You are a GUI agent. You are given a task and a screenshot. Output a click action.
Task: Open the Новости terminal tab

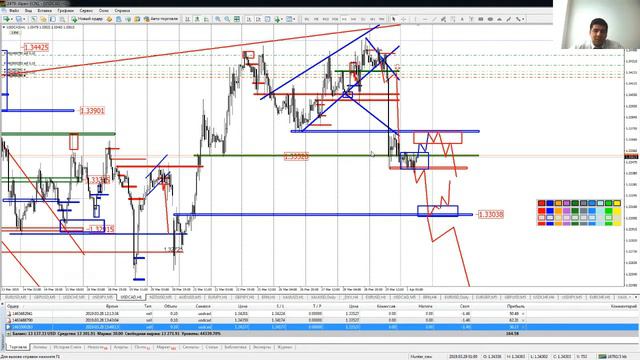click(x=97, y=347)
